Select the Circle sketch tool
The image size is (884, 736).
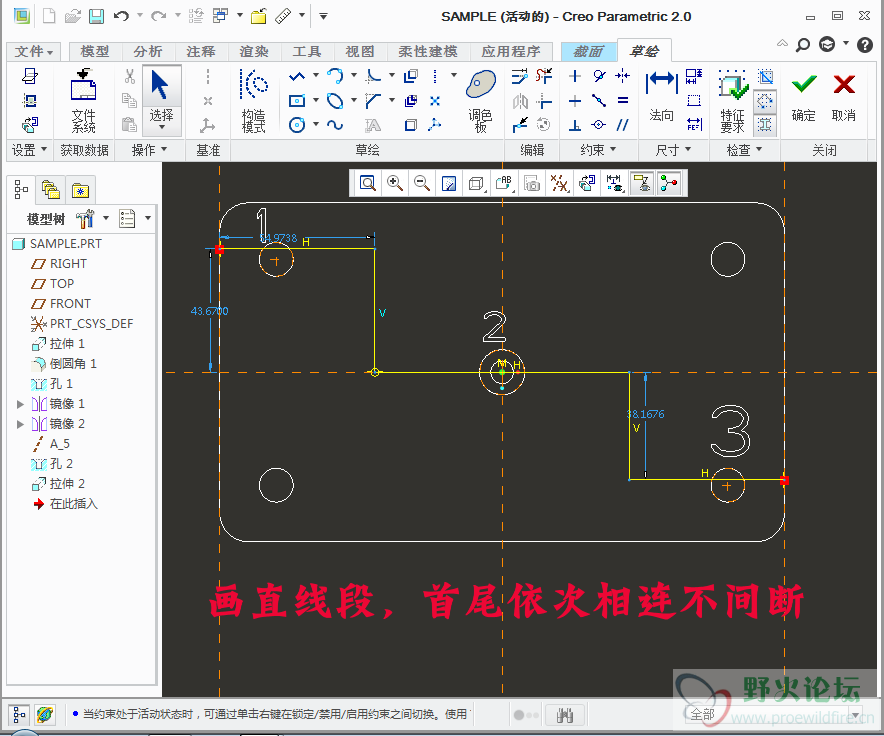(297, 125)
